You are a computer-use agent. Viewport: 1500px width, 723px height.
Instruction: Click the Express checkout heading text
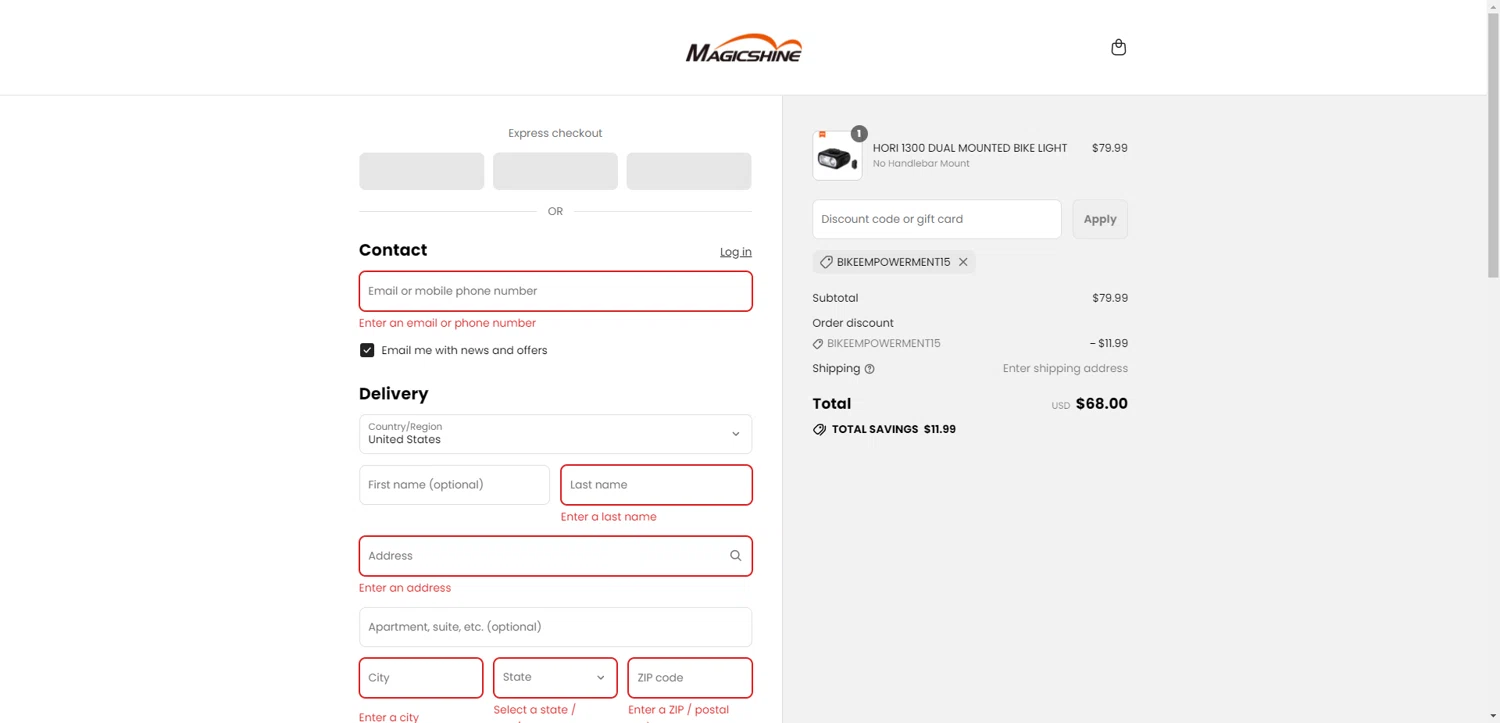click(x=555, y=133)
